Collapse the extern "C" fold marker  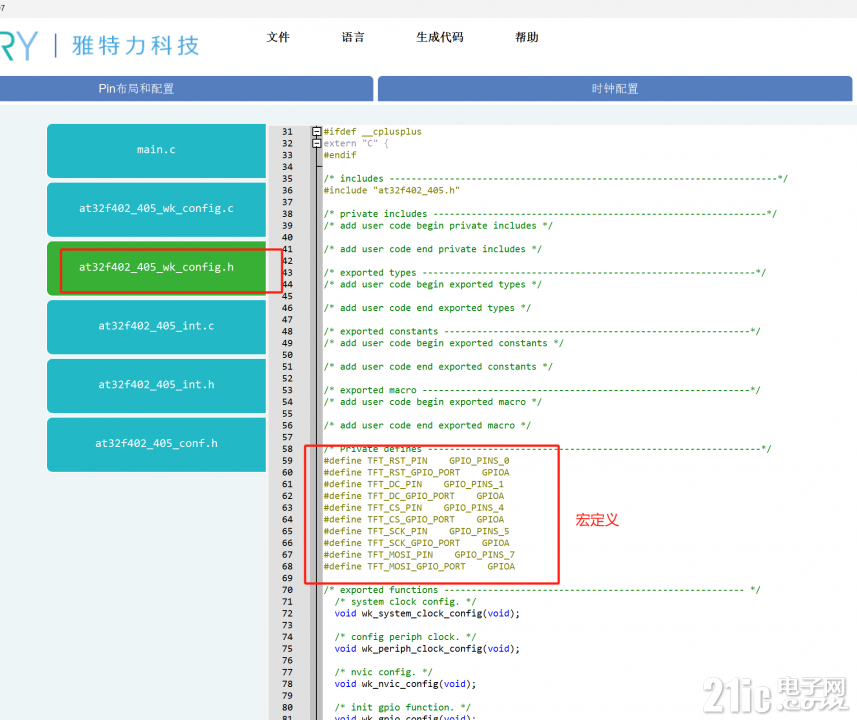(316, 143)
